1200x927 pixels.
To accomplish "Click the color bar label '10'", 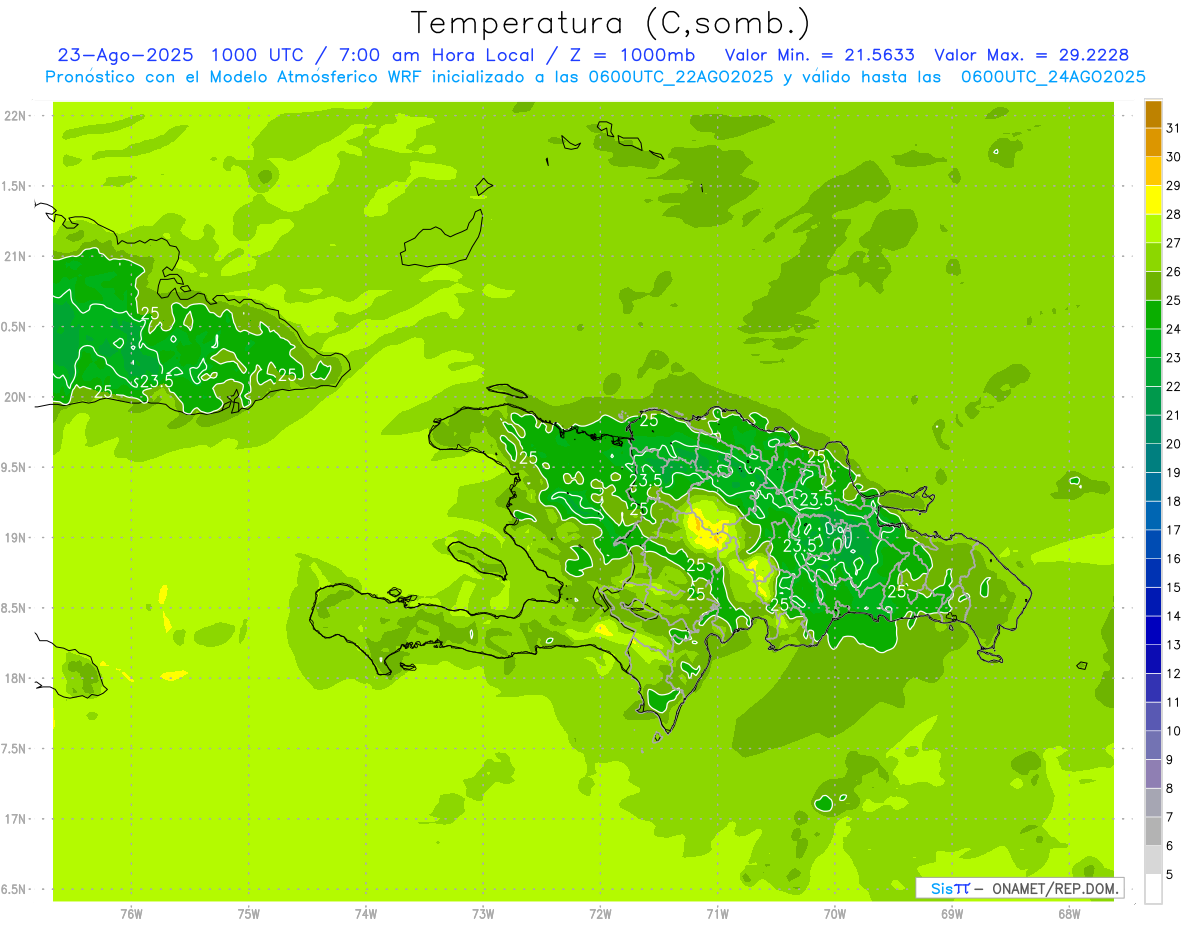I will pyautogui.click(x=1173, y=731).
